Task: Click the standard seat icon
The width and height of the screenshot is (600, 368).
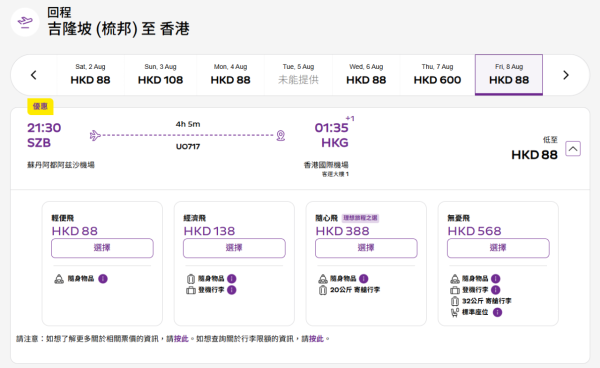Action: point(455,313)
